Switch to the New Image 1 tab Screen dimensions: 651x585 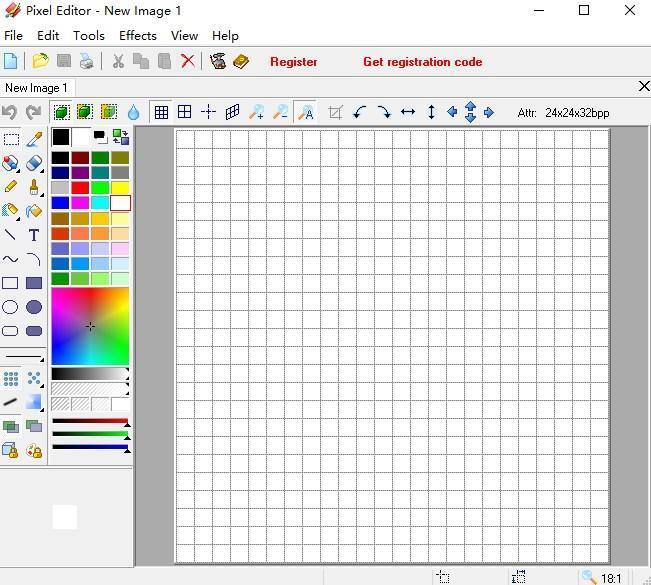coord(37,88)
